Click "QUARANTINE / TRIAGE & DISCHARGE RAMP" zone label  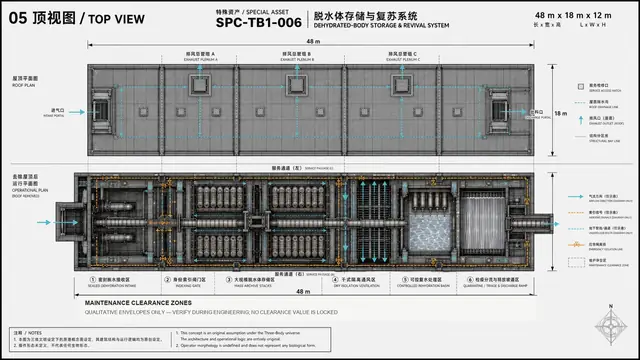495,286
